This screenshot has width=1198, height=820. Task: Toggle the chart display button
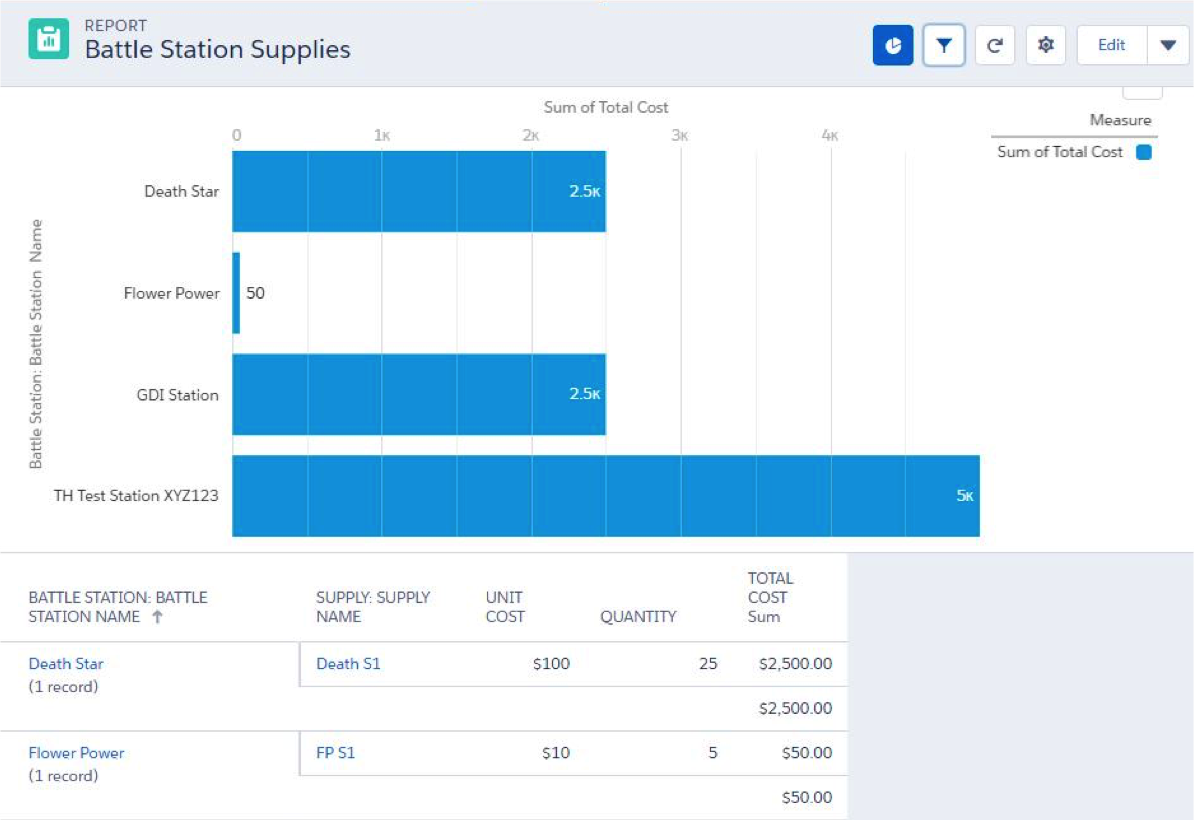coord(892,46)
